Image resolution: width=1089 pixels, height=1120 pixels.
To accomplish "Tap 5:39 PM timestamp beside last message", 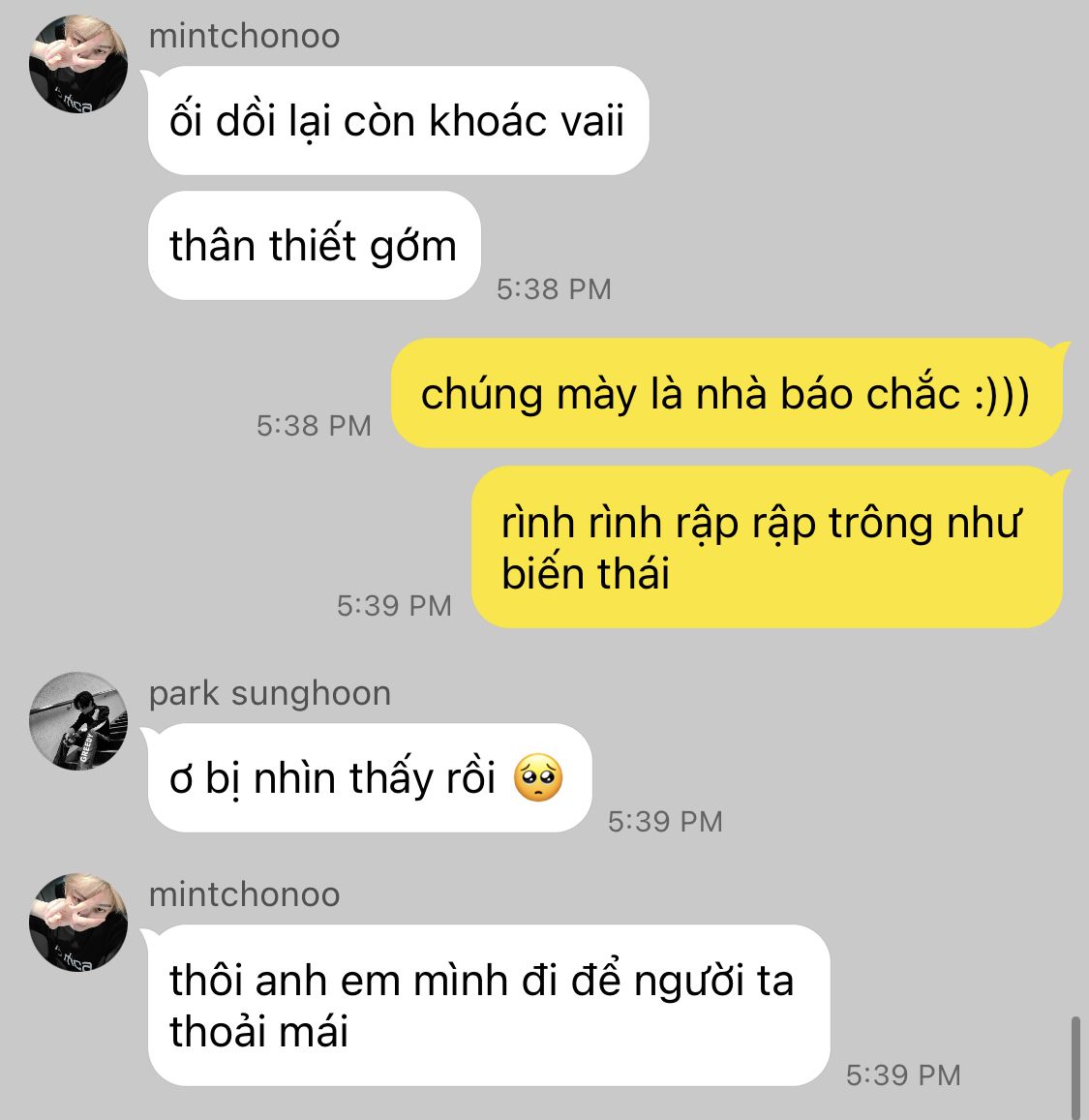I will pyautogui.click(x=903, y=1075).
